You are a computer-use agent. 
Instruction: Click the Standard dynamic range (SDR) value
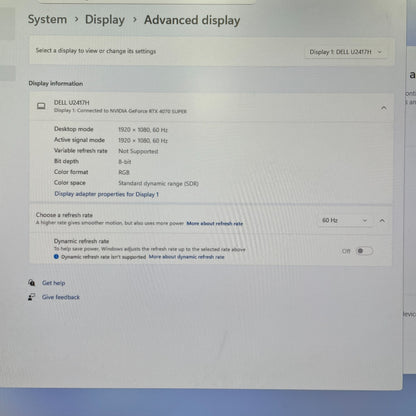click(x=158, y=183)
